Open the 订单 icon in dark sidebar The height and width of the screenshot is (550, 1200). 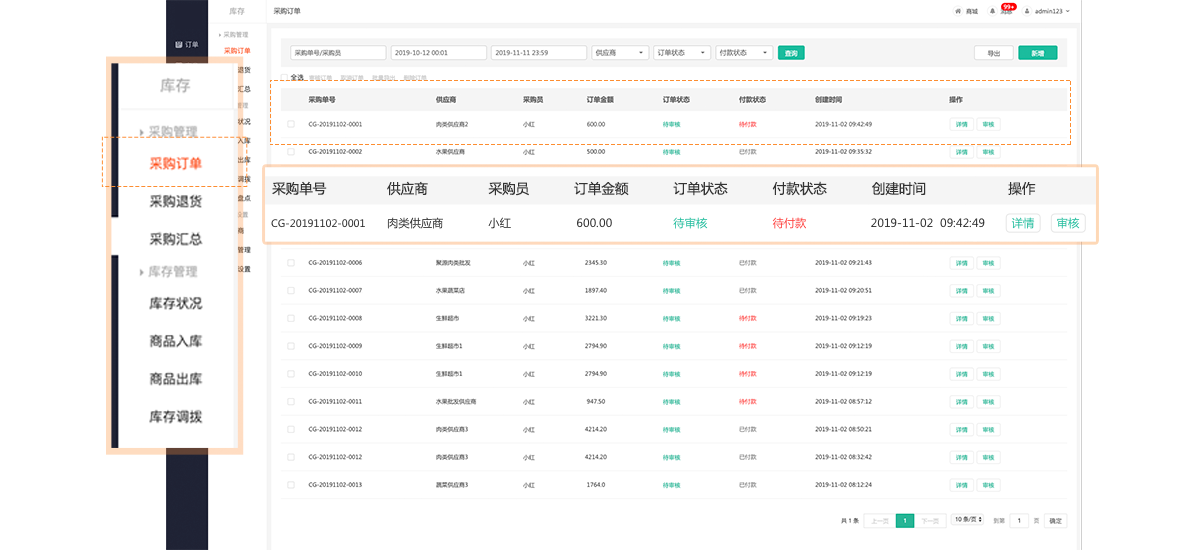click(x=179, y=45)
